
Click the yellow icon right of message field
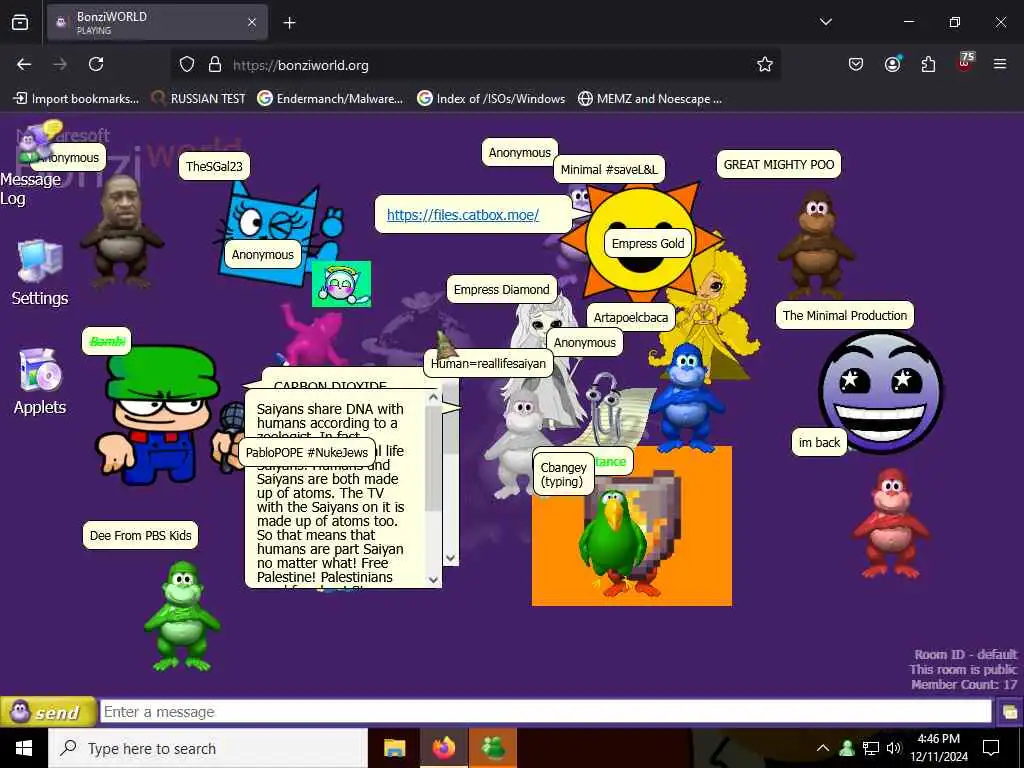pos(1010,712)
